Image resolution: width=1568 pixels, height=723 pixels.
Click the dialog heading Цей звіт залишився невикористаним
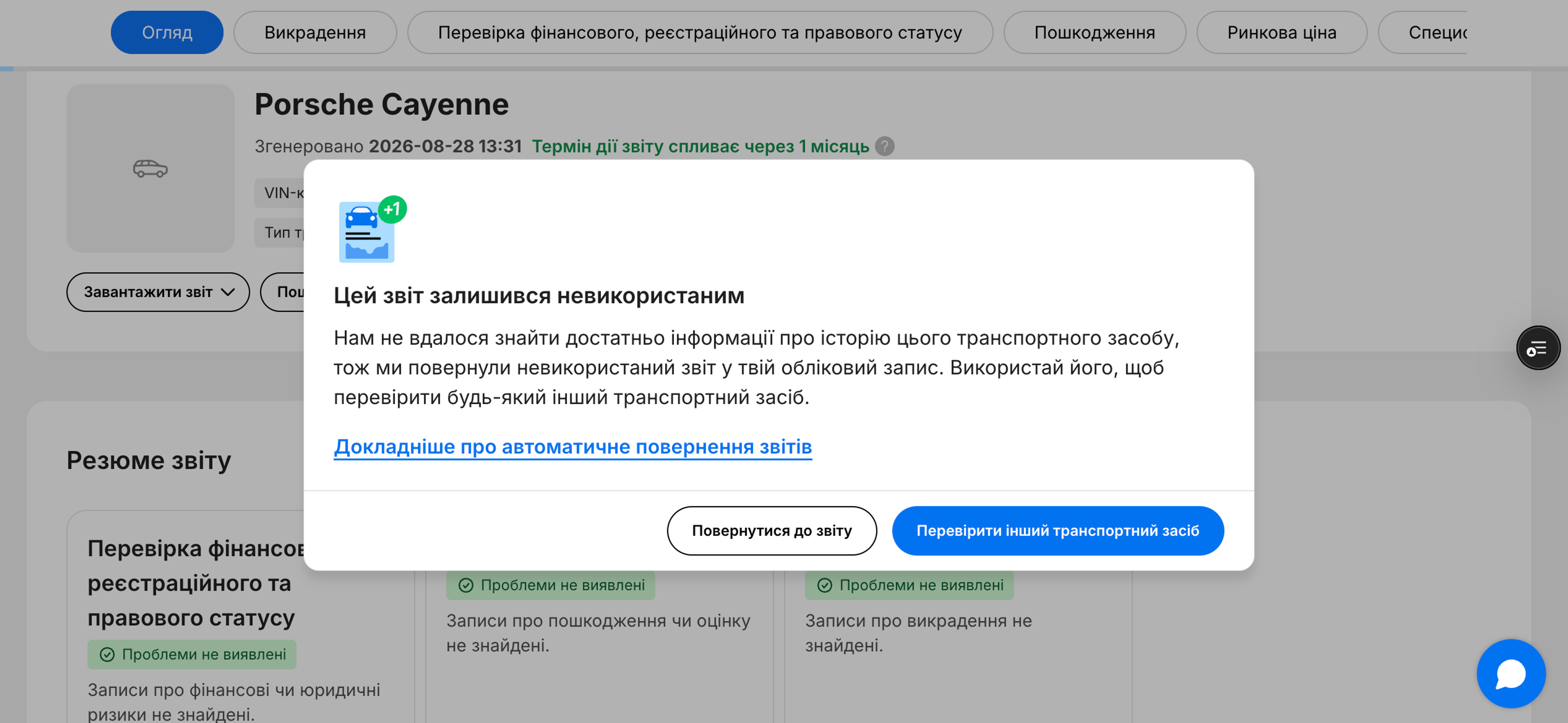[x=539, y=296]
